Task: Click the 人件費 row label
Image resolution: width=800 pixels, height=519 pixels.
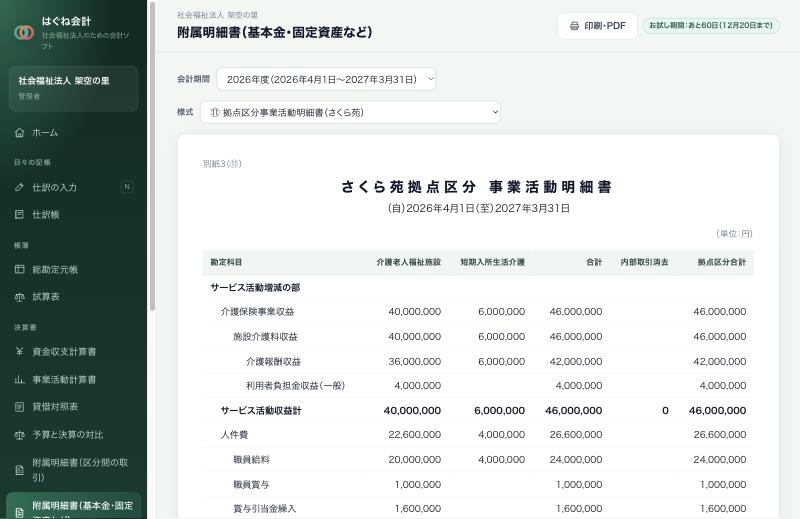Action: [x=234, y=434]
